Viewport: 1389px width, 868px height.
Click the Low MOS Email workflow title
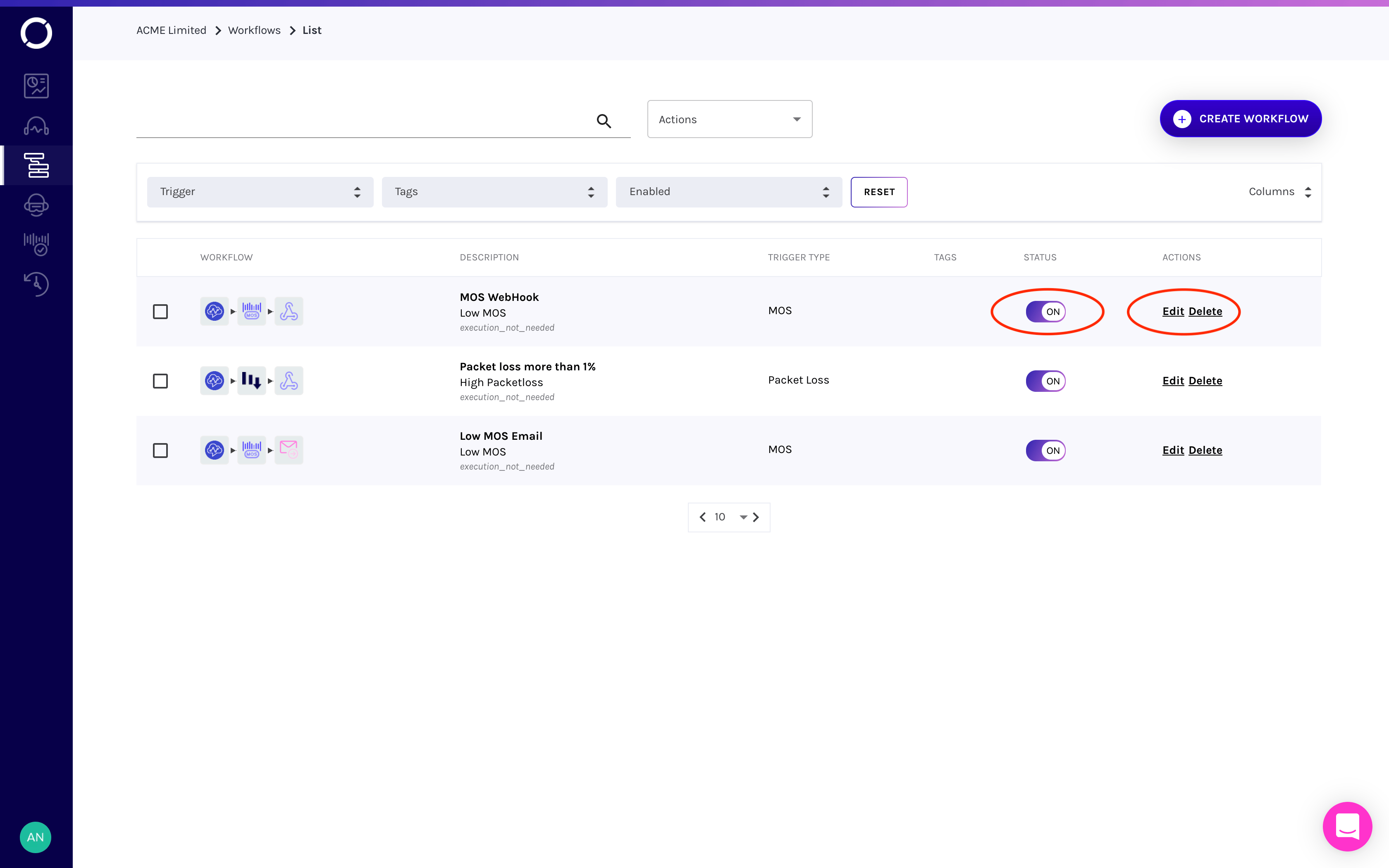[501, 436]
